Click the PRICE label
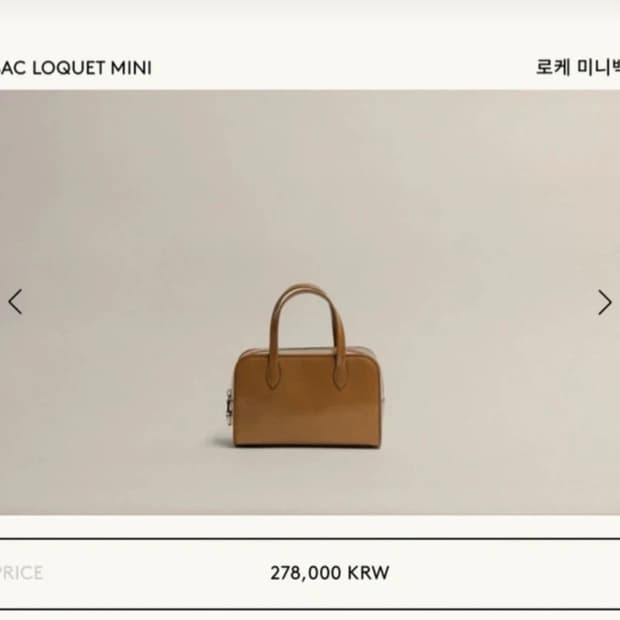 coord(21,573)
